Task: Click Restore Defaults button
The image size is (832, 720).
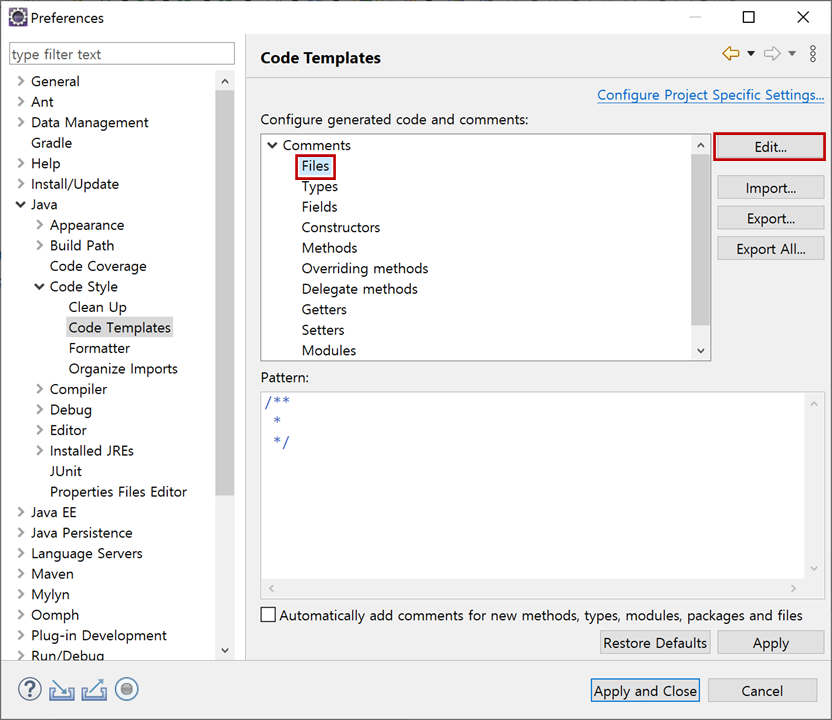Action: click(655, 643)
